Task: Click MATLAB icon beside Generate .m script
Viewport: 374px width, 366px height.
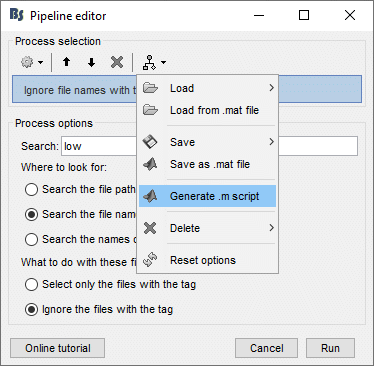Action: pyautogui.click(x=150, y=196)
